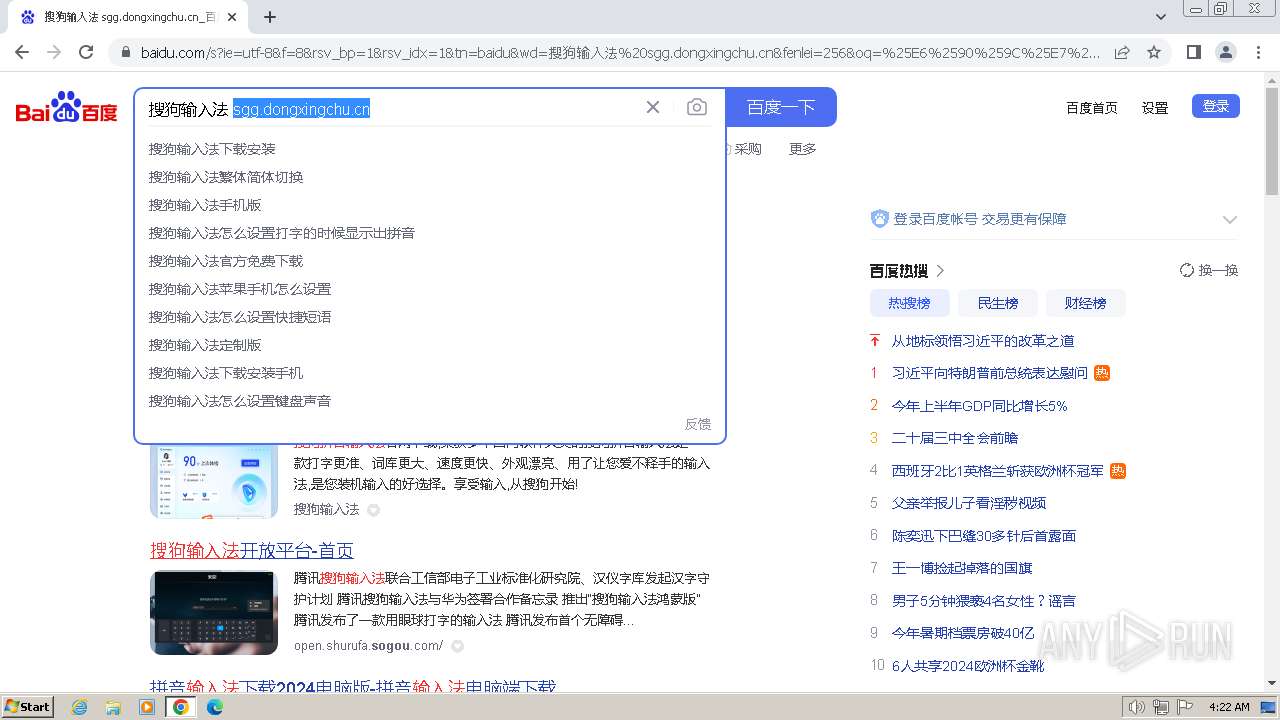
Task: View site info lock icon
Action: pos(125,52)
